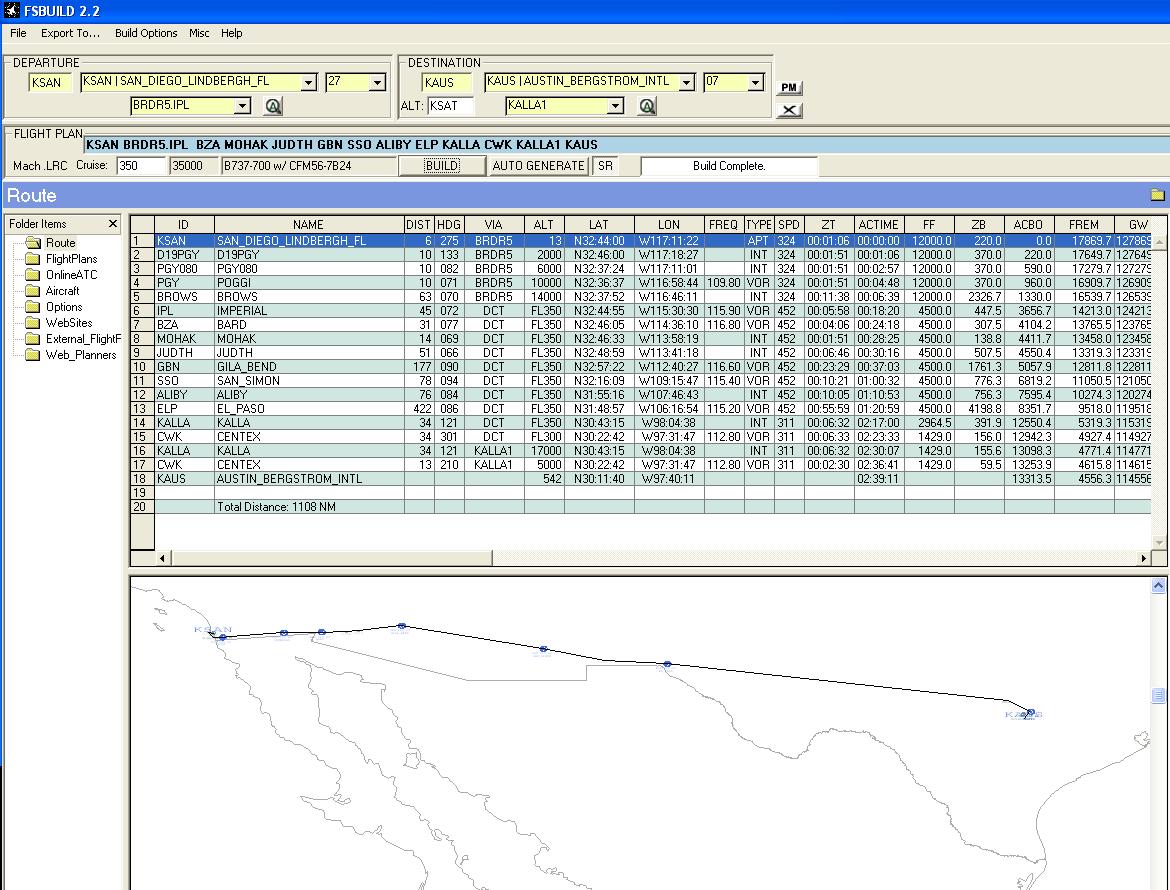This screenshot has width=1170, height=890.
Task: Expand the departure airport name dropdown
Action: coord(308,82)
